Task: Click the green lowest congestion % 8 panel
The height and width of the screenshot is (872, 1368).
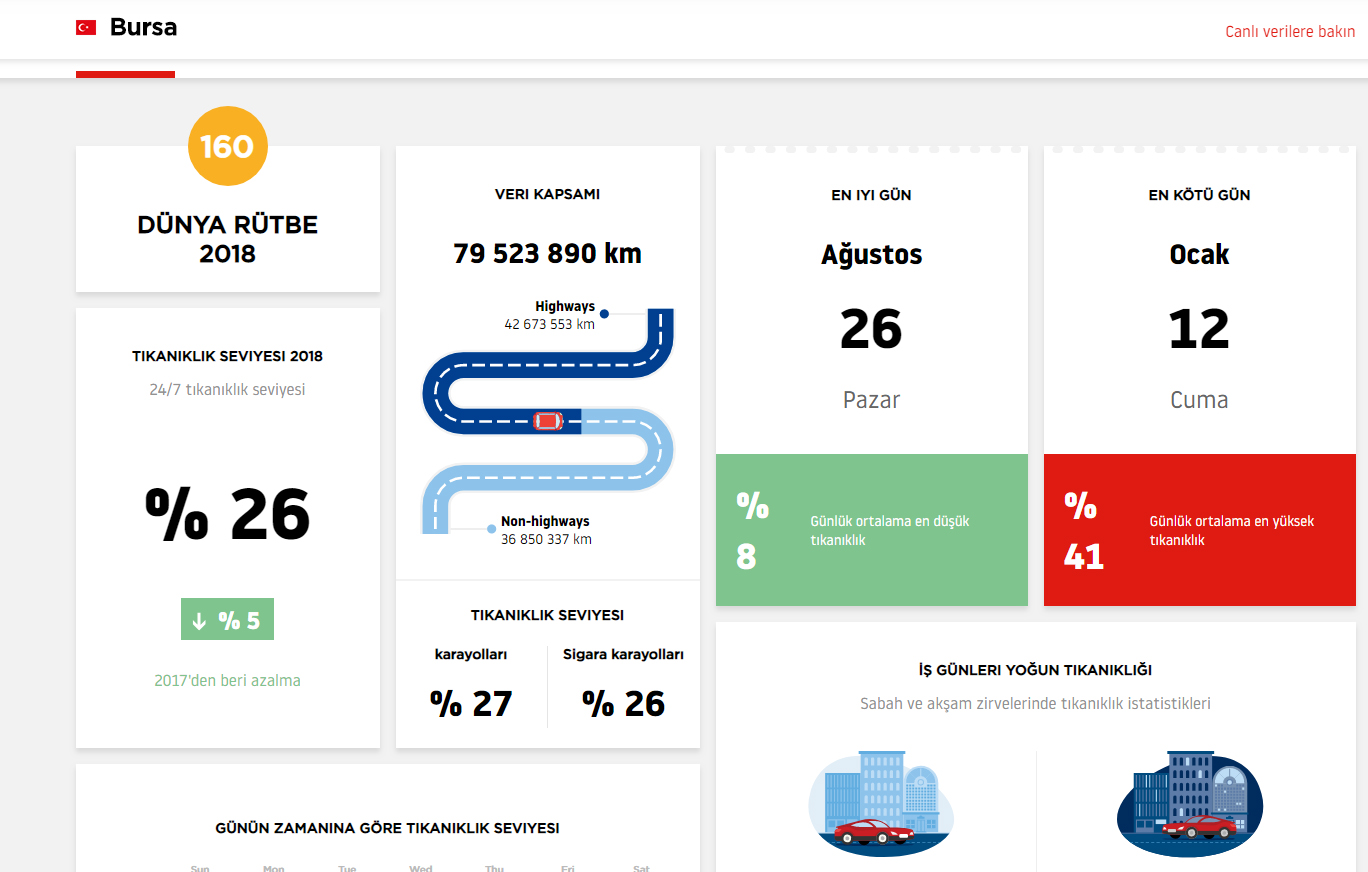Action: [x=871, y=530]
